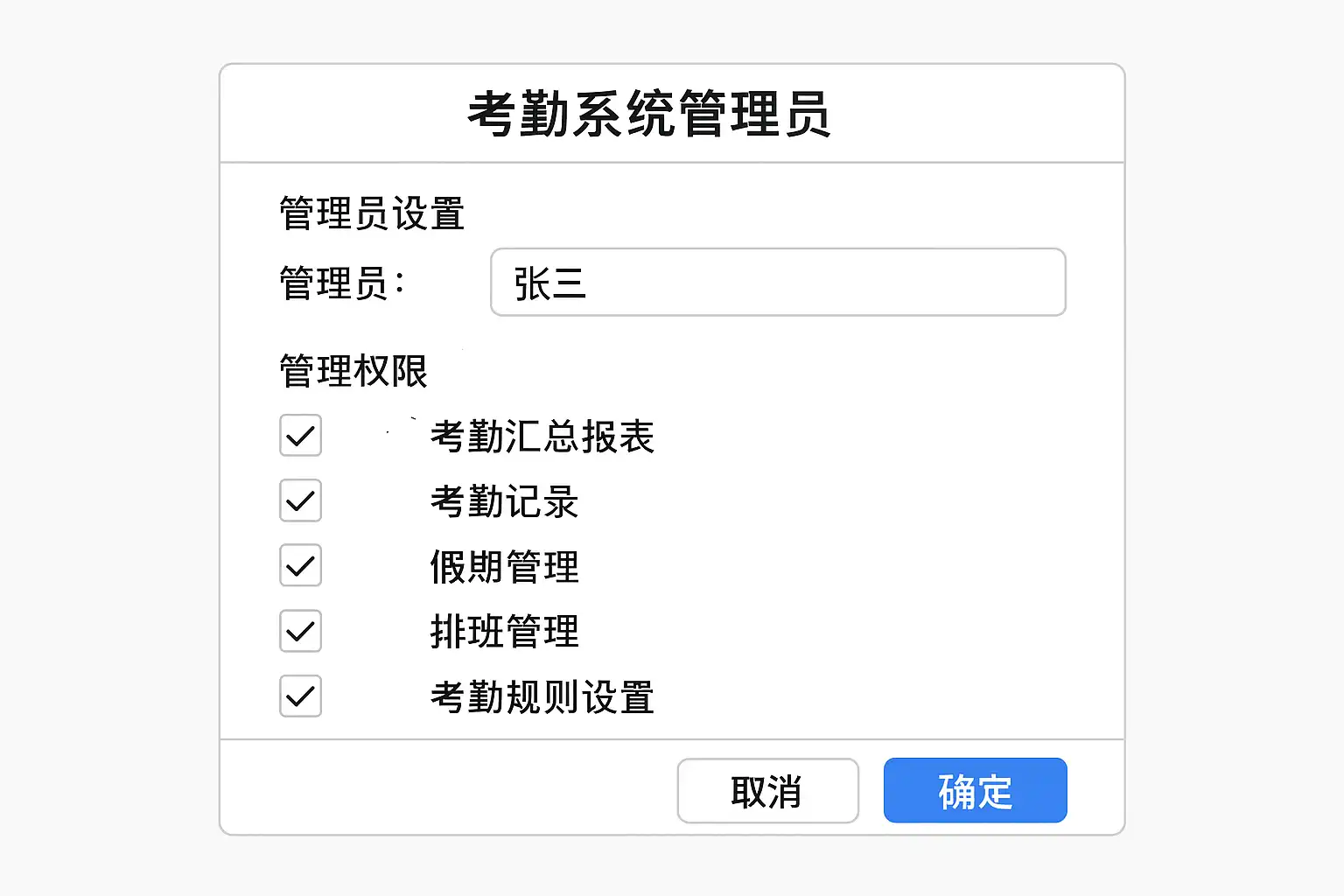Uncheck the 考勤汇总报表 checkbox

point(300,436)
